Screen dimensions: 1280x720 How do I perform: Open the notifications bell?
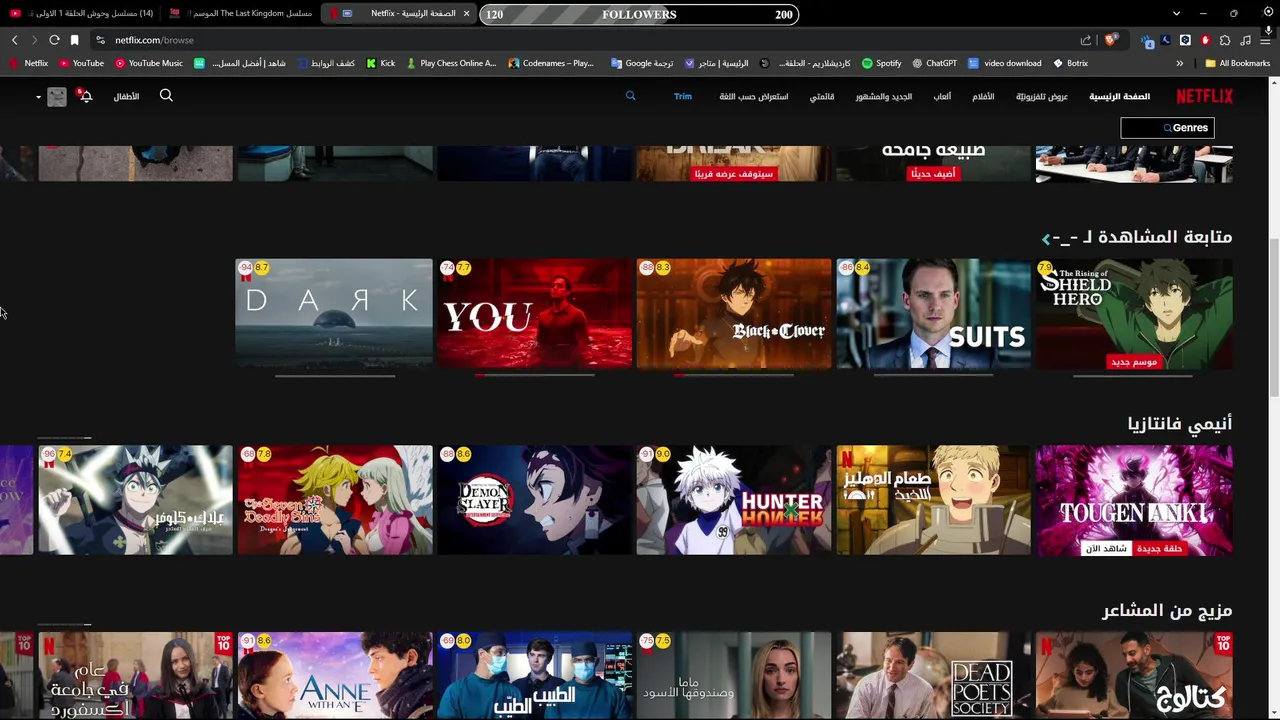[x=86, y=96]
